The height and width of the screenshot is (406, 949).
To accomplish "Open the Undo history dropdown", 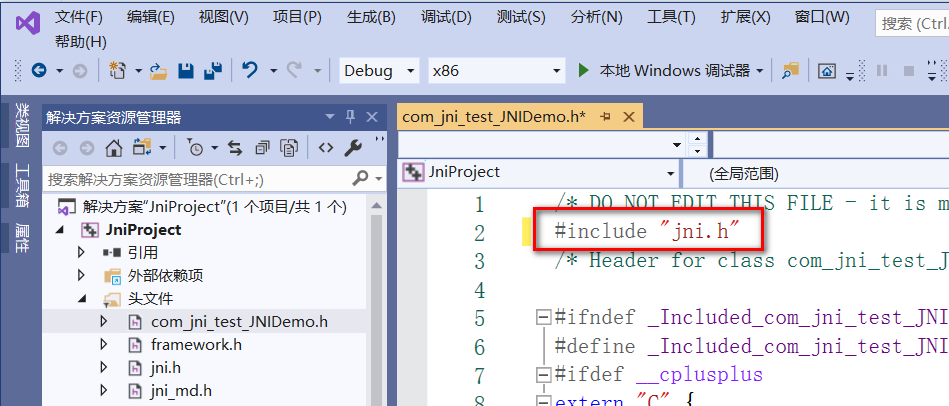I will 273,71.
